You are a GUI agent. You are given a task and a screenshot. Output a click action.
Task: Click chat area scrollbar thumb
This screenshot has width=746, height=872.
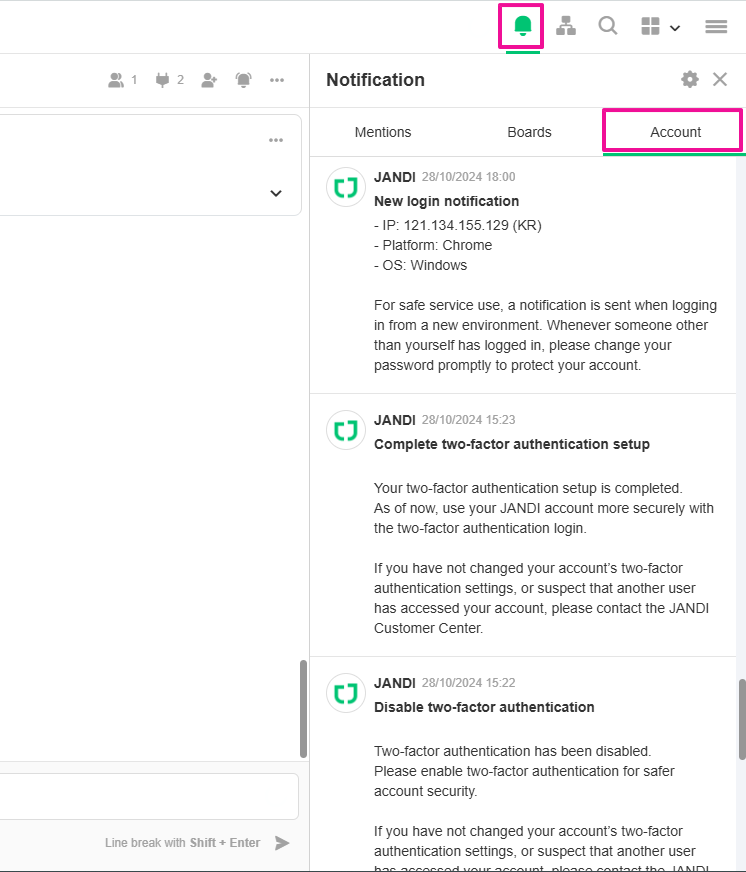click(303, 709)
